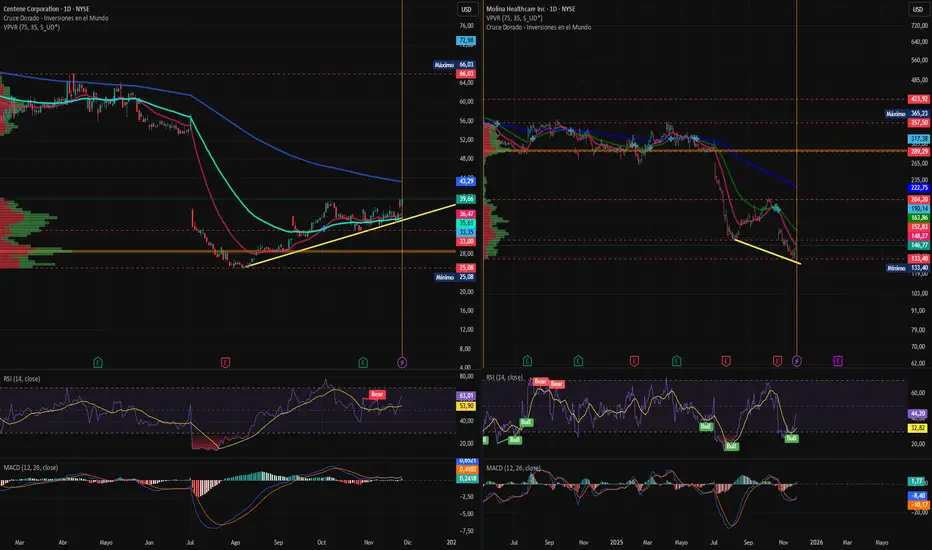Click blue 43,29 price tag on Centene scale
Image resolution: width=932 pixels, height=550 pixels.
[466, 181]
